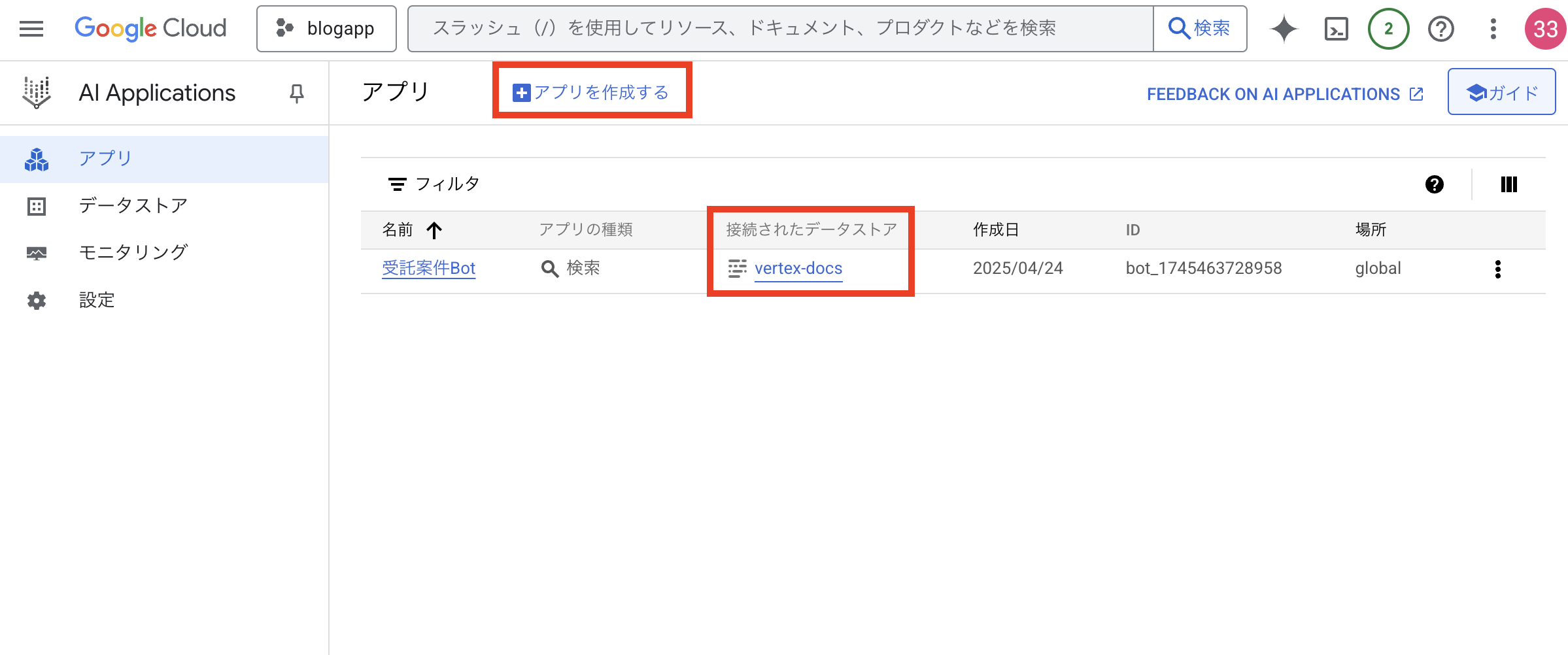The width and height of the screenshot is (1568, 655).
Task: Click the フィルタ funnel icon
Action: tap(398, 184)
